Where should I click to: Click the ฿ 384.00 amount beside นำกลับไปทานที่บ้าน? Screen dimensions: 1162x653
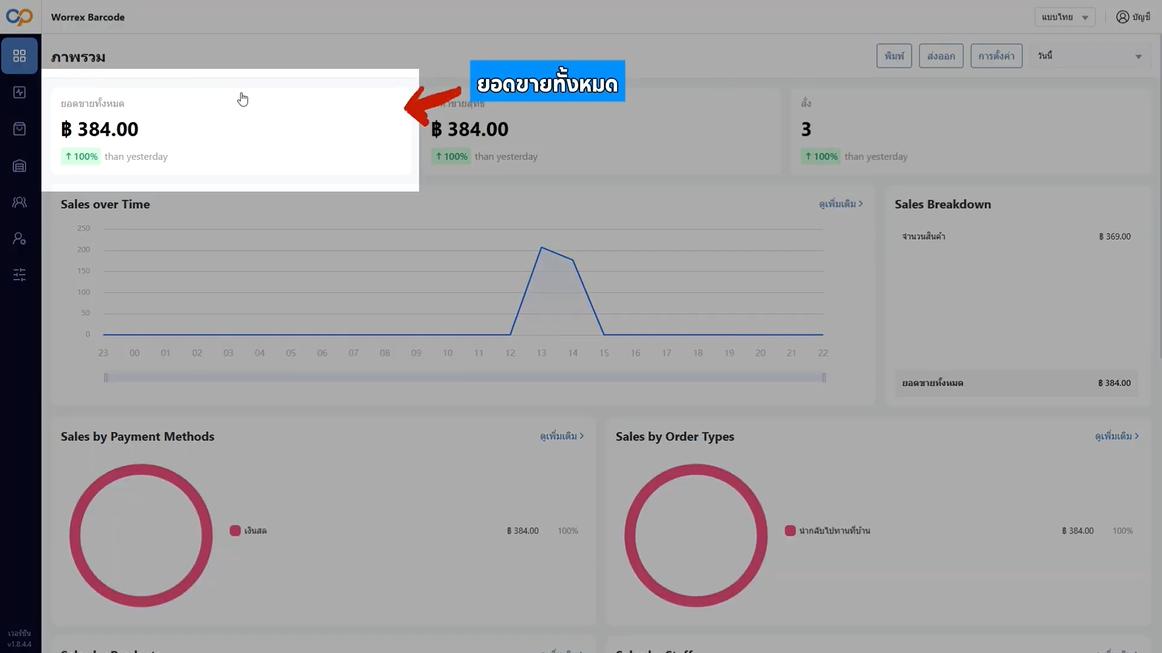[1078, 531]
